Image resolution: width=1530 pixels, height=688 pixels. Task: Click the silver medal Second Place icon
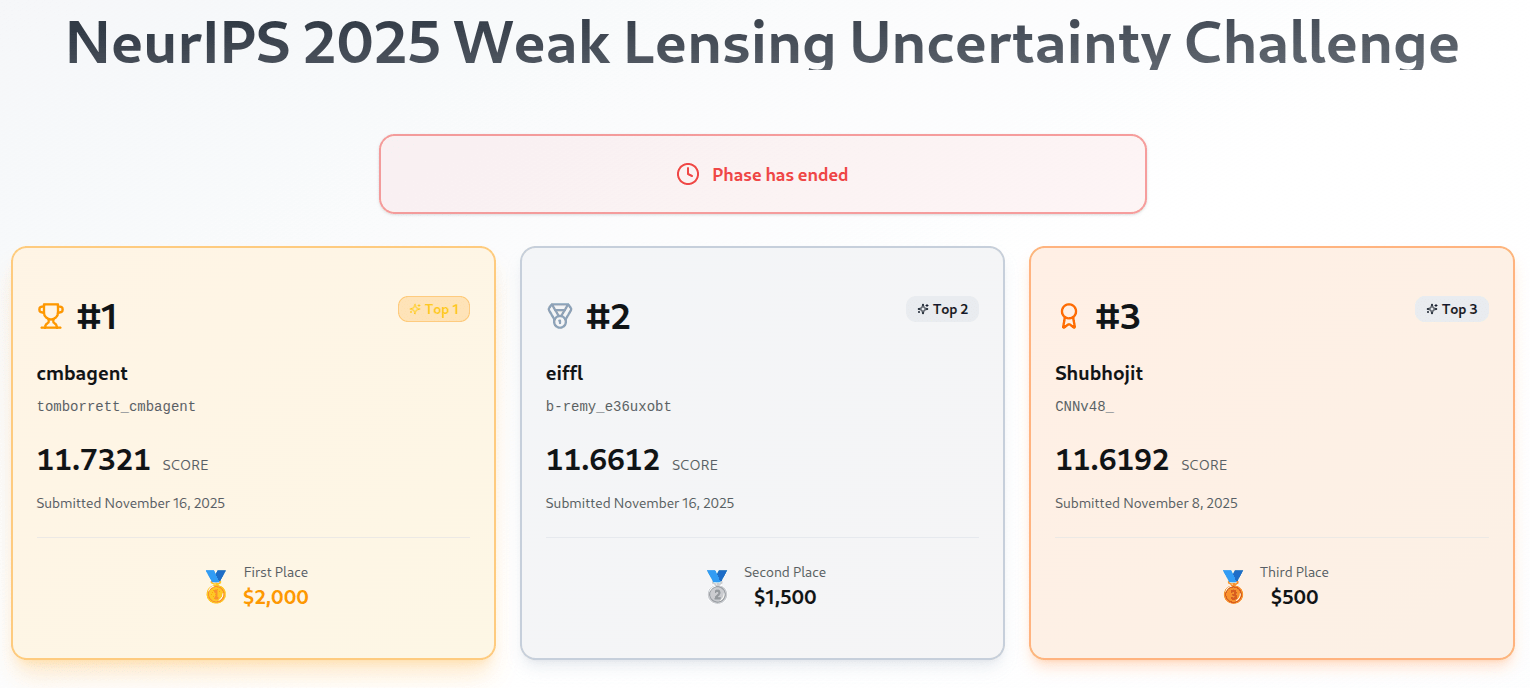pyautogui.click(x=717, y=586)
